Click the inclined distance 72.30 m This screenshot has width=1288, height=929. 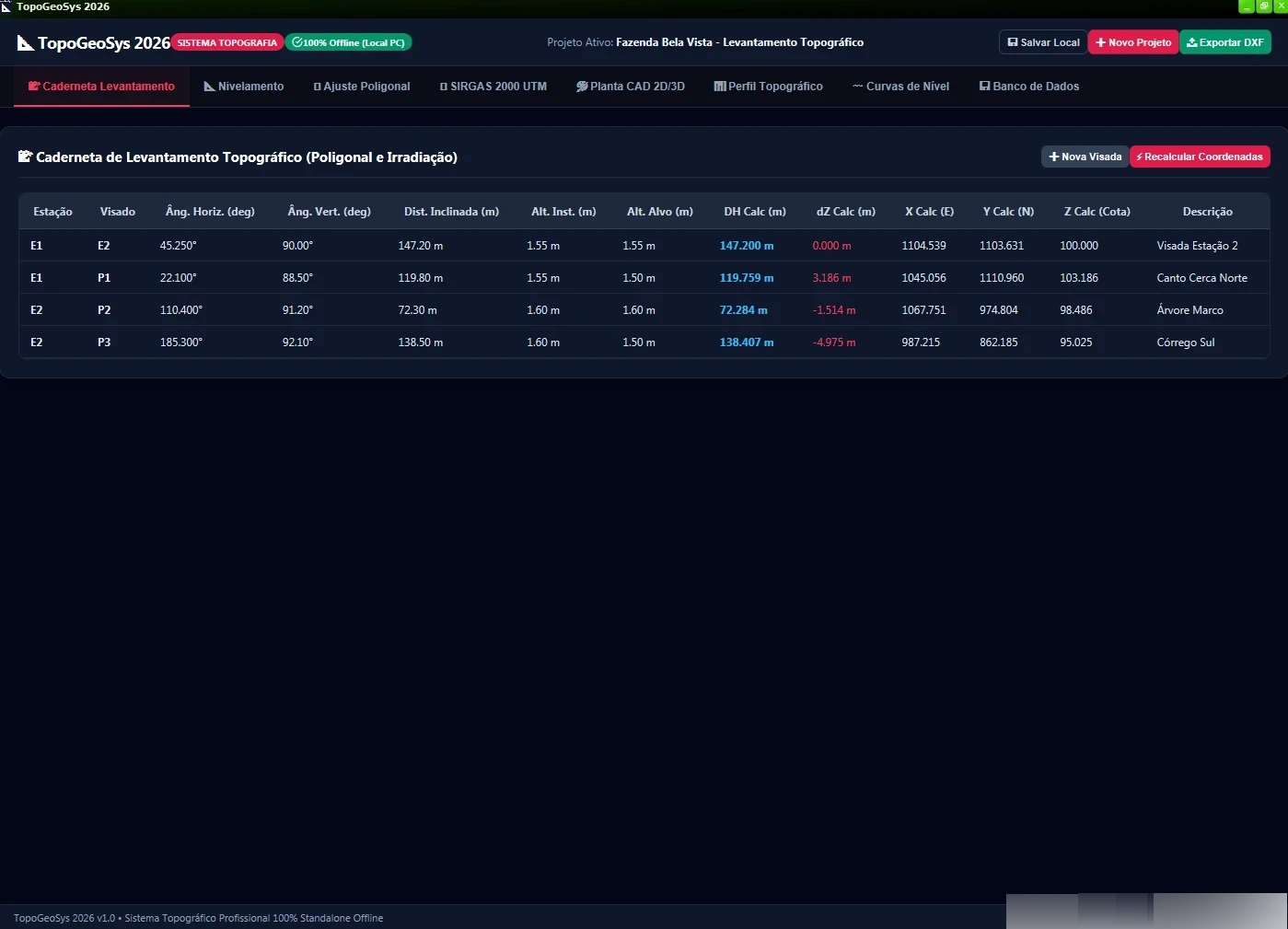click(417, 310)
